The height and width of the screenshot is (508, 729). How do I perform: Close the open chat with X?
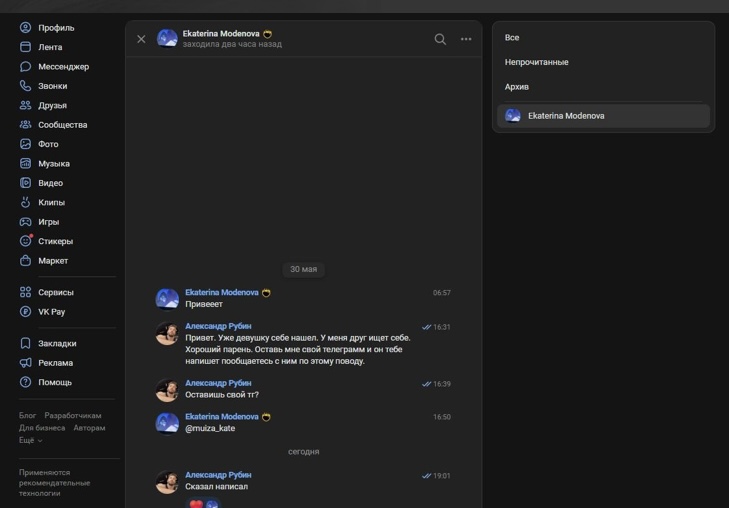[141, 39]
